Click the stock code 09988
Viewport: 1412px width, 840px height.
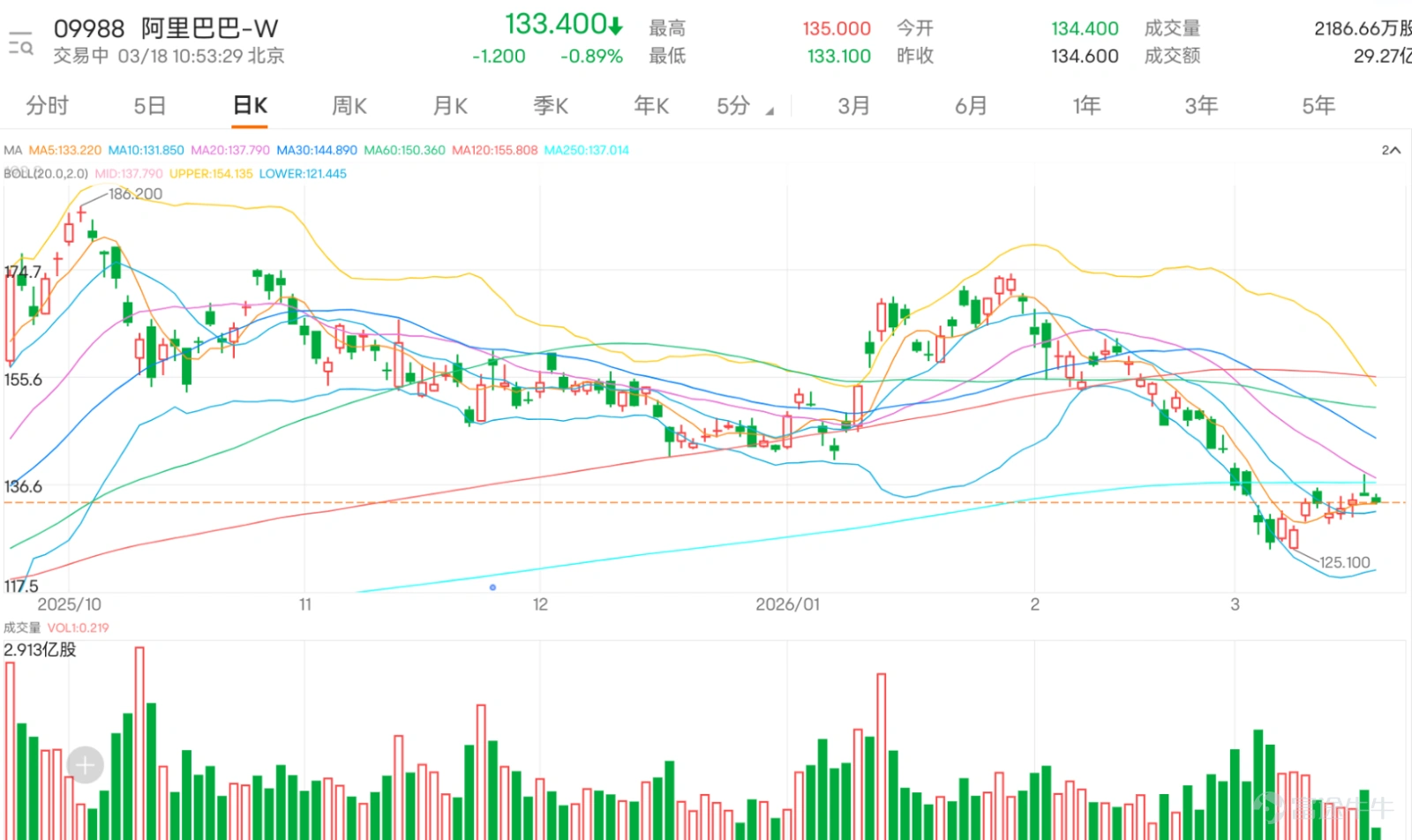(x=89, y=28)
